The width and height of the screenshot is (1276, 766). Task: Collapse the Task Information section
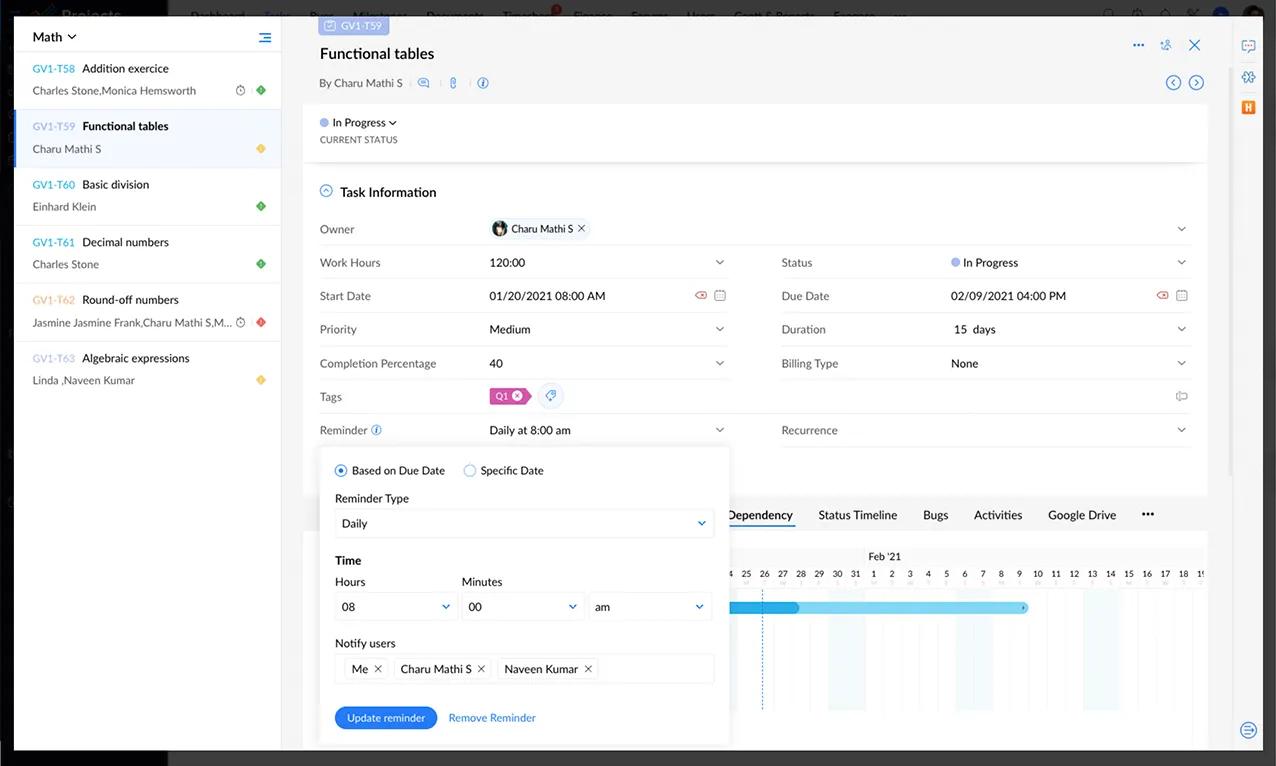pos(326,192)
